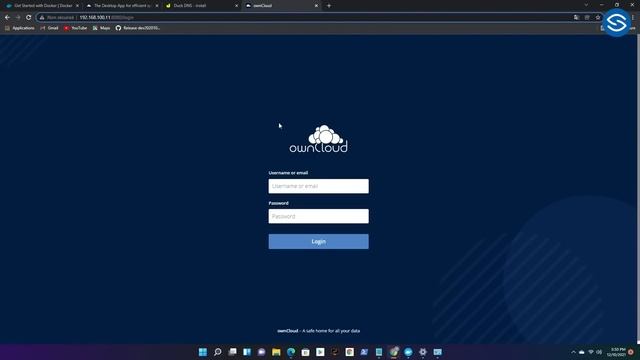Screen dimensions: 640x360
Task: Open the clock and date panel
Action: pyautogui.click(x=616, y=352)
